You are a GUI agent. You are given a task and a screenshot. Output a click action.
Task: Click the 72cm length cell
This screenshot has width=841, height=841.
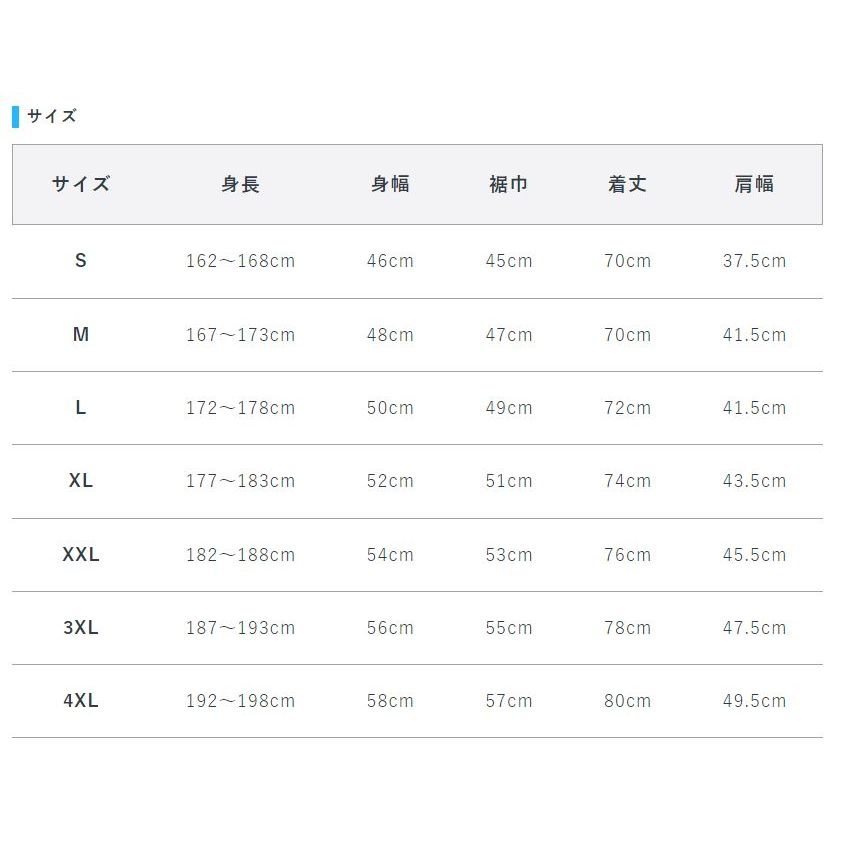point(628,408)
